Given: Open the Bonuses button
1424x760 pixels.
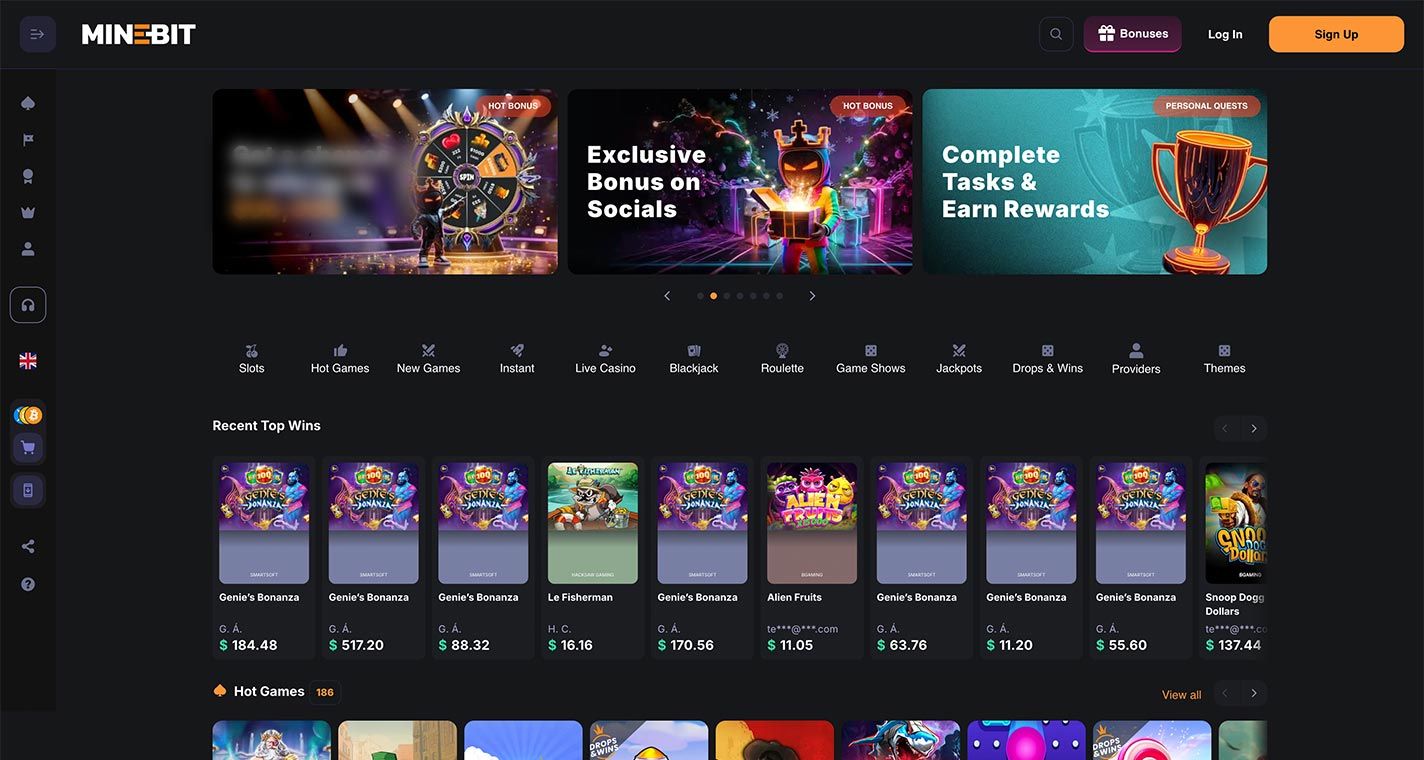Looking at the screenshot, I should 1132,34.
